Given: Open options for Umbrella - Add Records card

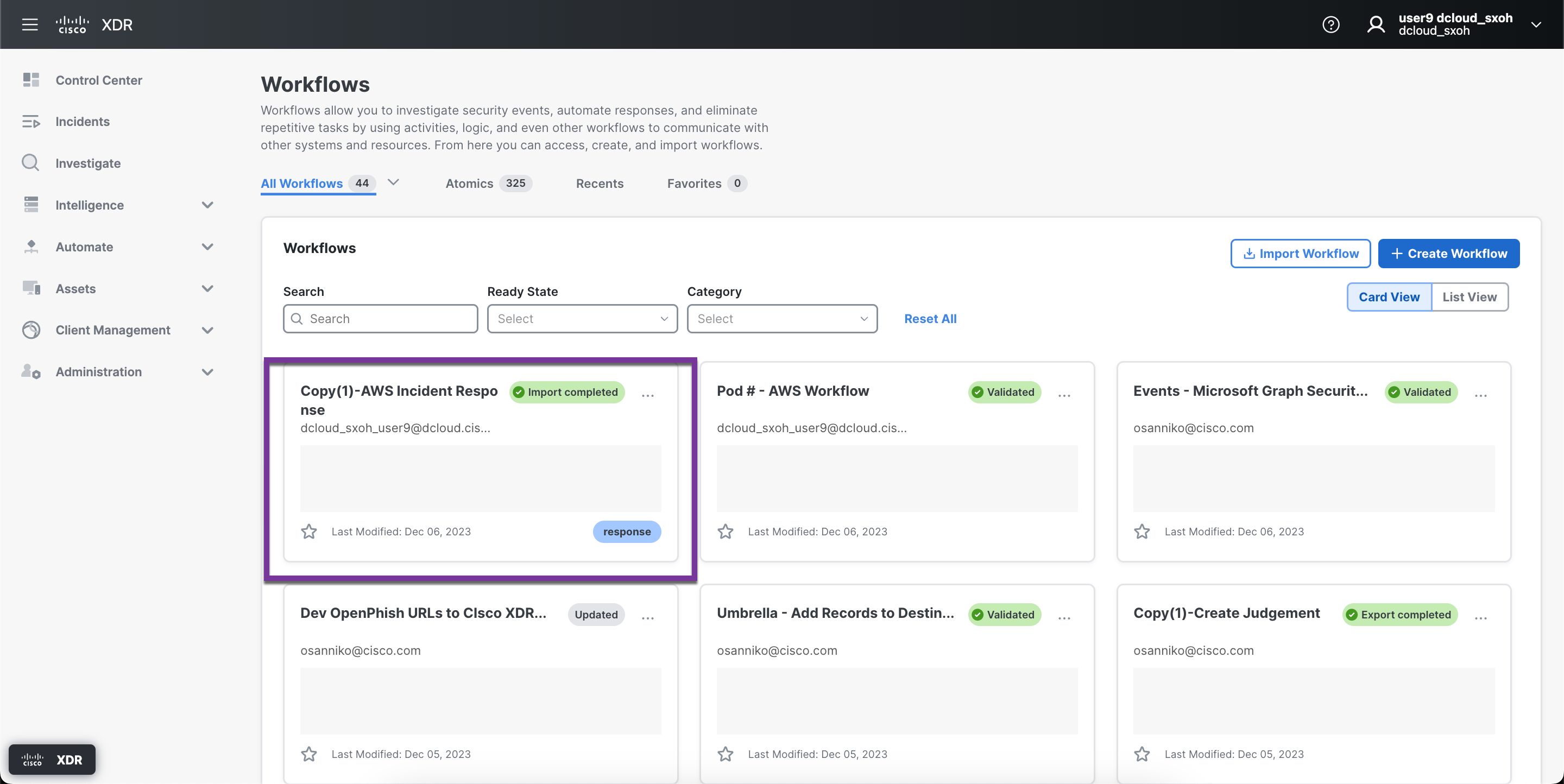Looking at the screenshot, I should pyautogui.click(x=1064, y=618).
